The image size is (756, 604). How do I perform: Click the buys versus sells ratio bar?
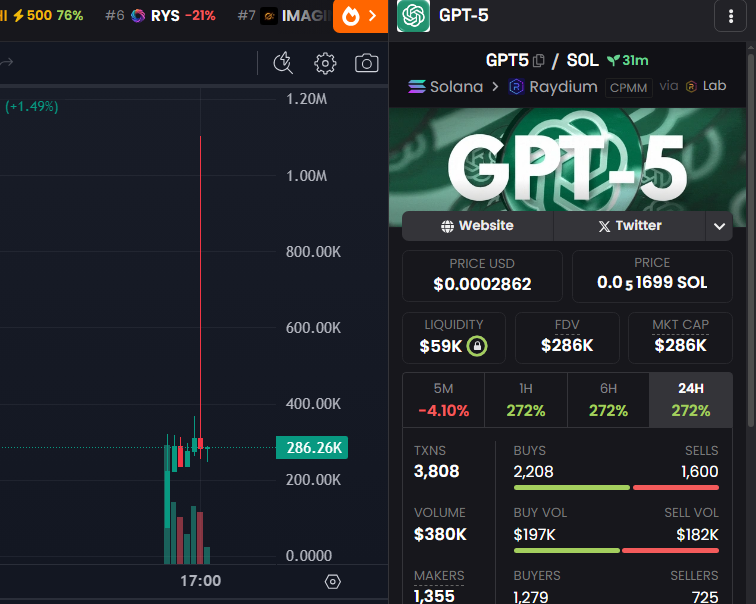[x=616, y=488]
